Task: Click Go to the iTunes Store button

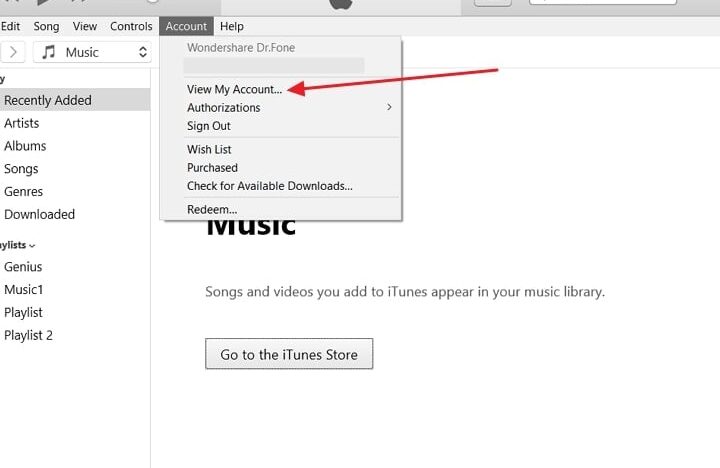Action: pyautogui.click(x=289, y=354)
